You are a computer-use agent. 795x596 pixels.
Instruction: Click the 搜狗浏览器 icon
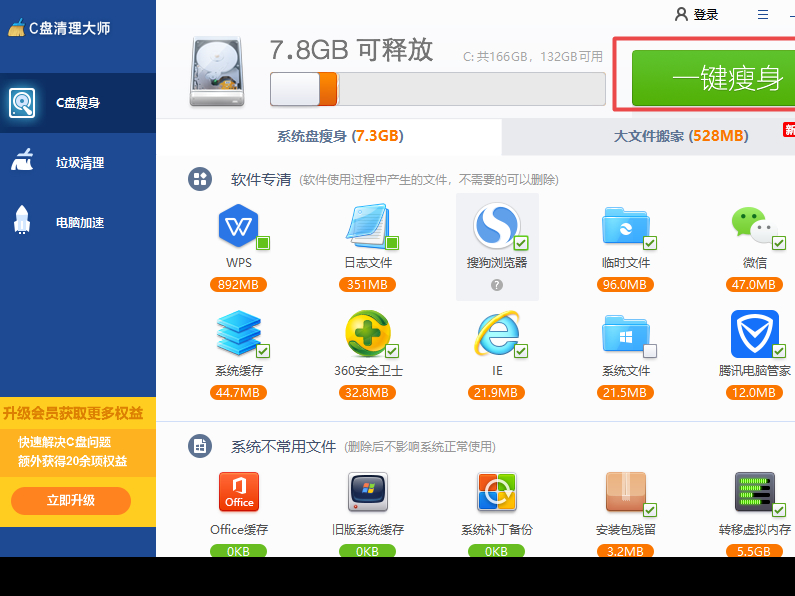[496, 225]
